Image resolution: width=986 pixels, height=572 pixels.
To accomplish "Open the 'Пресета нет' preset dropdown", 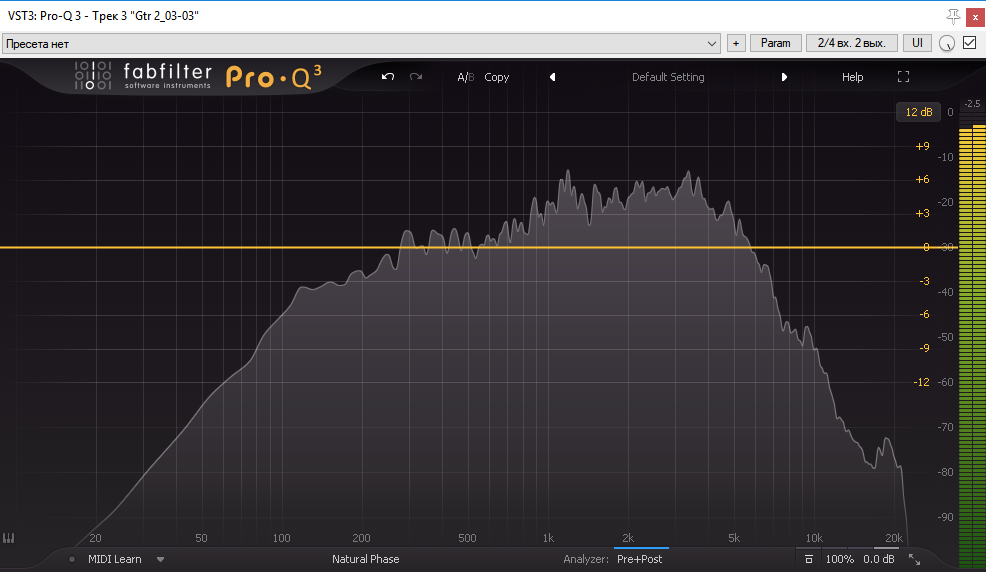I will click(361, 43).
